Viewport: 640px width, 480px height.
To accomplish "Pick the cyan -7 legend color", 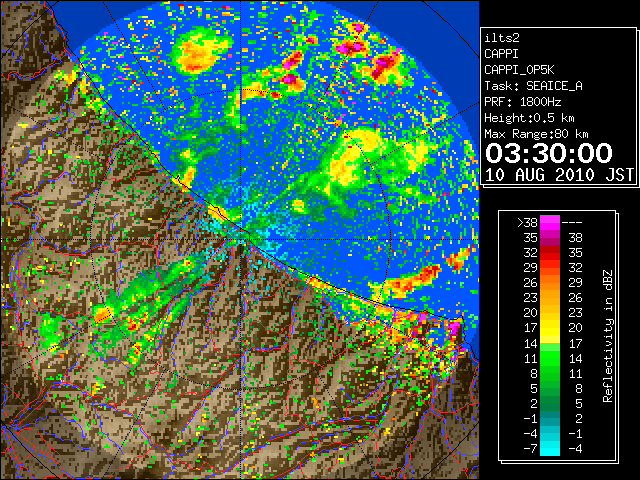I will (x=550, y=448).
